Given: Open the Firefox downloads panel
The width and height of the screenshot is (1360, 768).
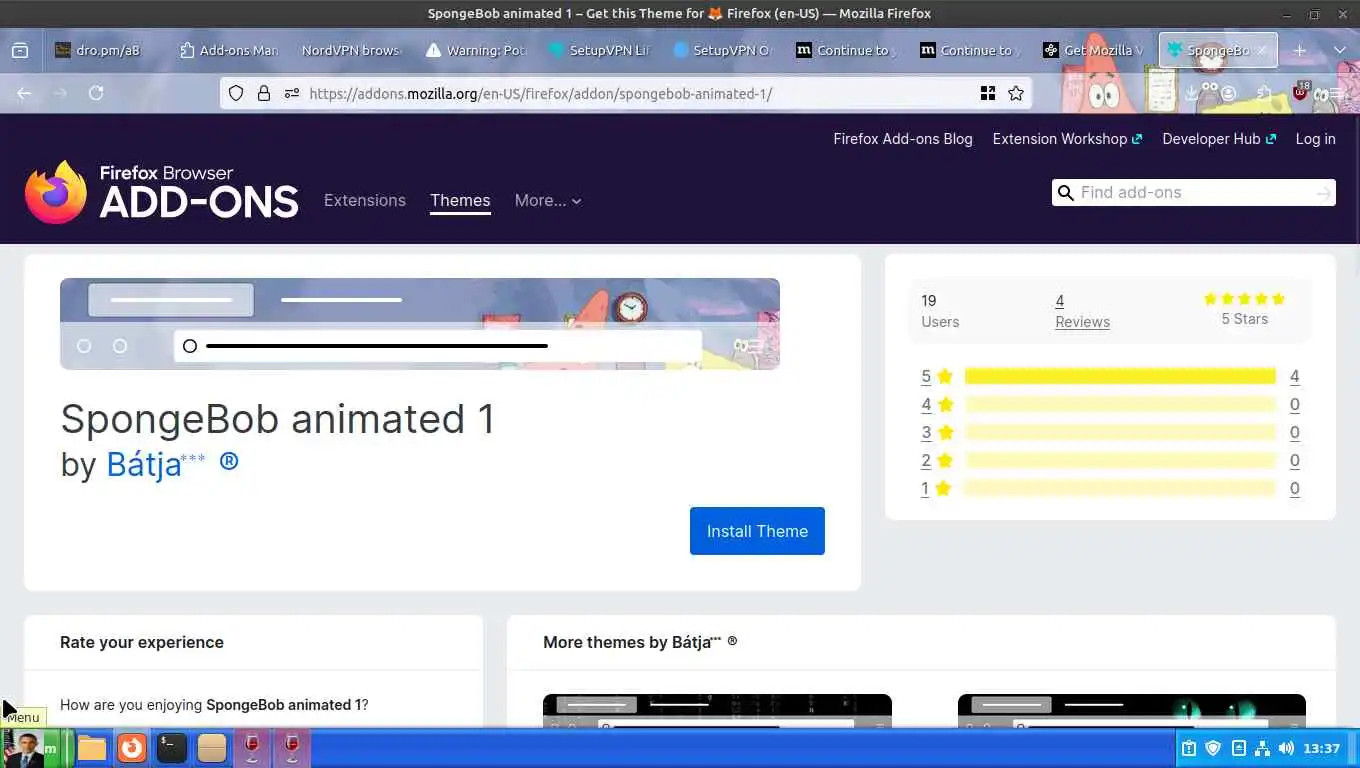Looking at the screenshot, I should (1191, 93).
